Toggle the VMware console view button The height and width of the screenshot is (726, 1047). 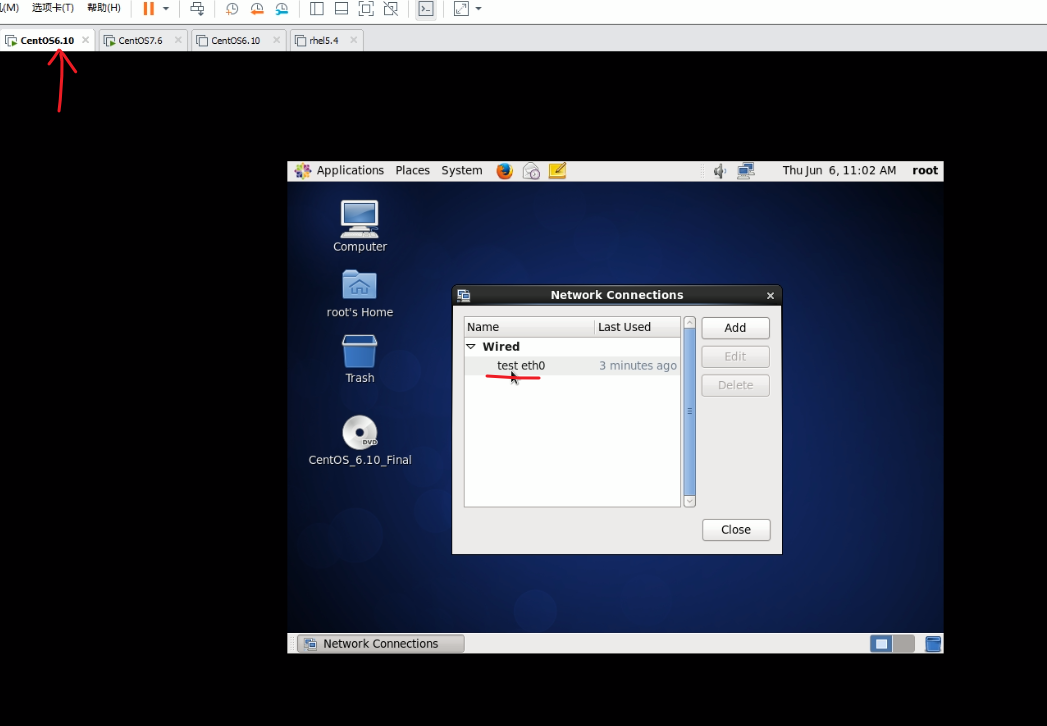point(426,9)
